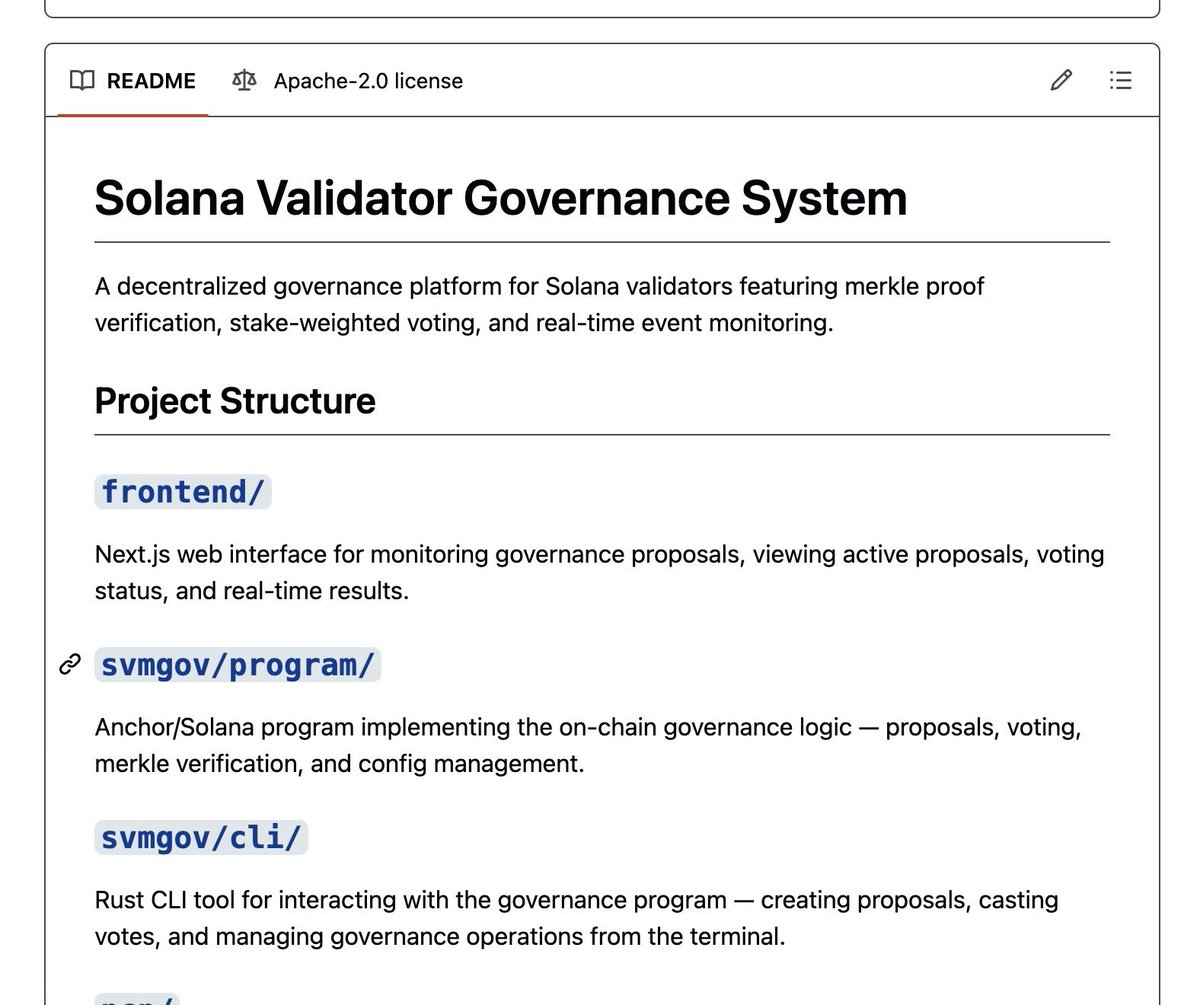This screenshot has height=1005, width=1200.
Task: Click the svmgov/program/ code heading
Action: (x=238, y=665)
